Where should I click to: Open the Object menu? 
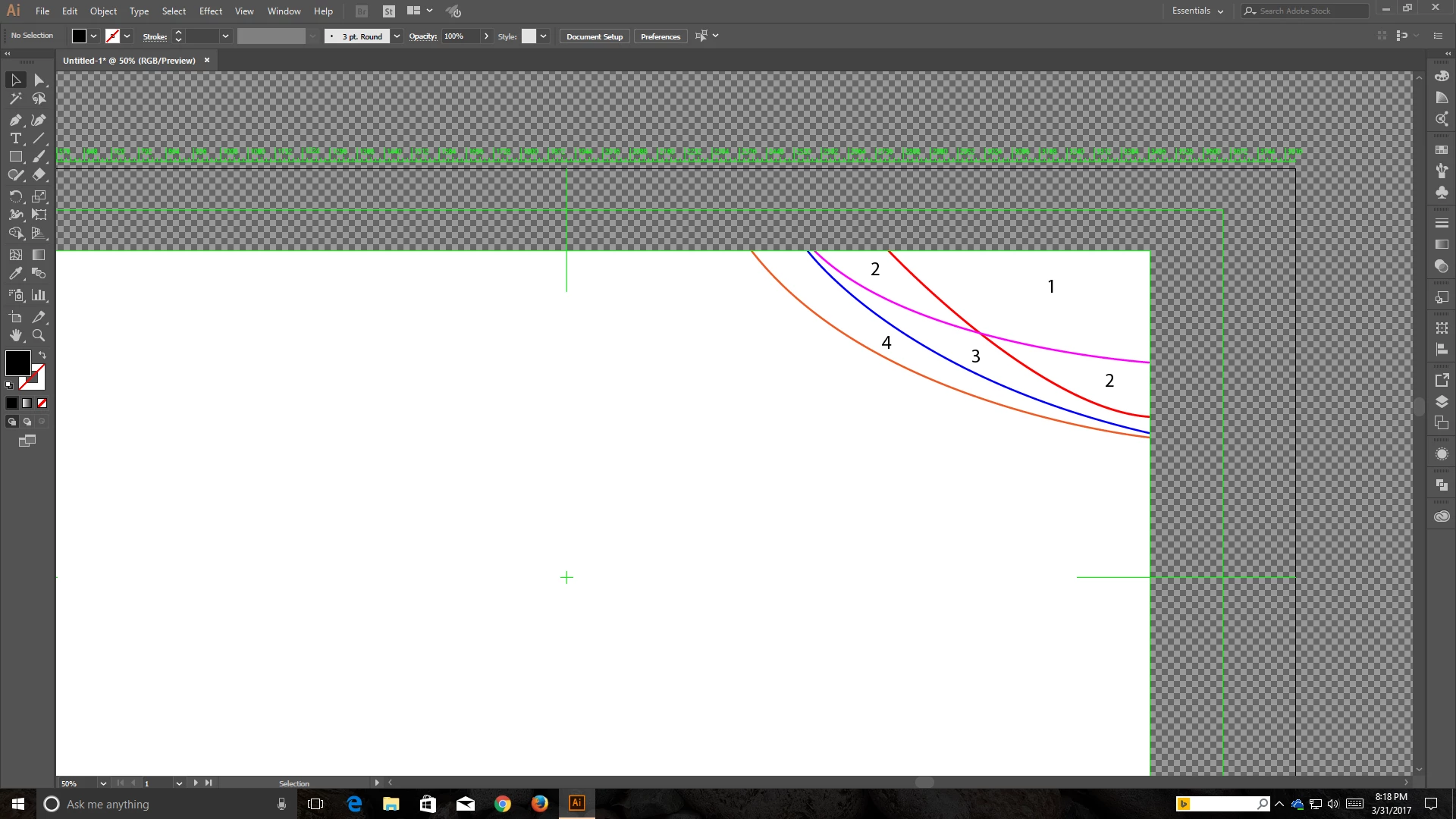coord(103,11)
